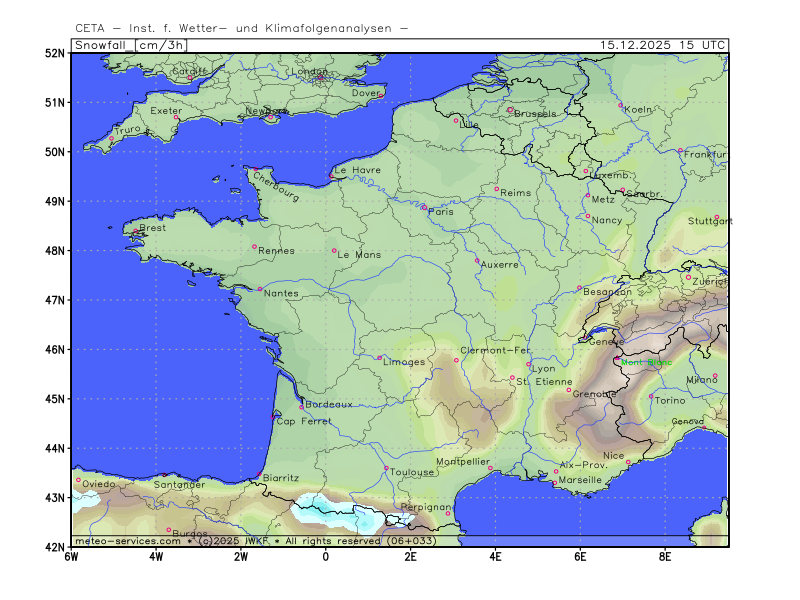Screen dimensions: 800x600
Task: Pick the Toulouse location marker
Action: click(x=386, y=468)
